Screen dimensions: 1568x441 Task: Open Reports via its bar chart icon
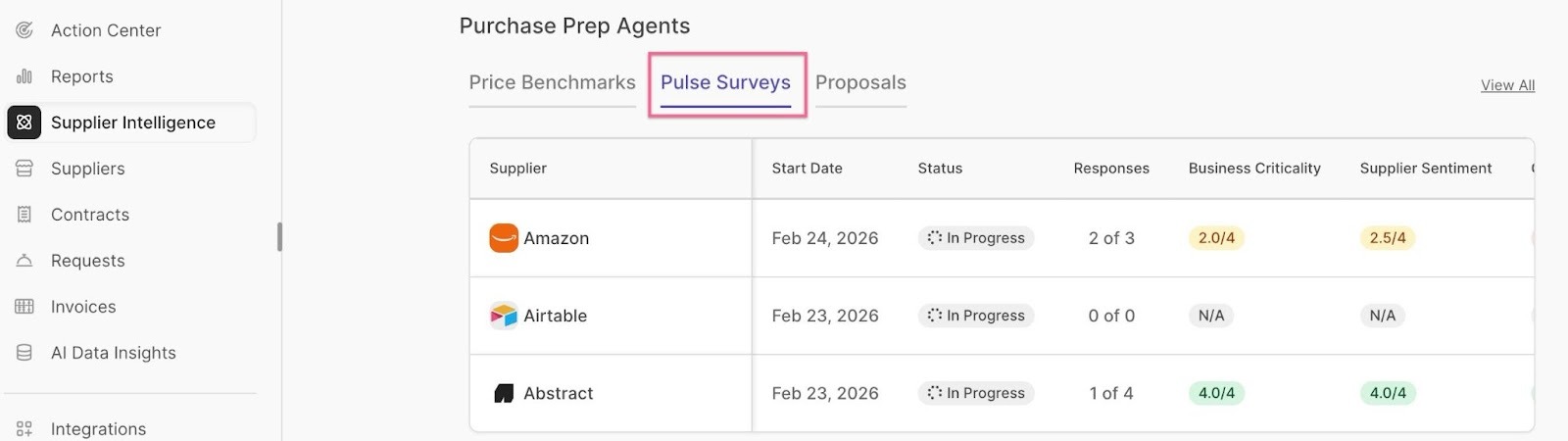point(24,76)
